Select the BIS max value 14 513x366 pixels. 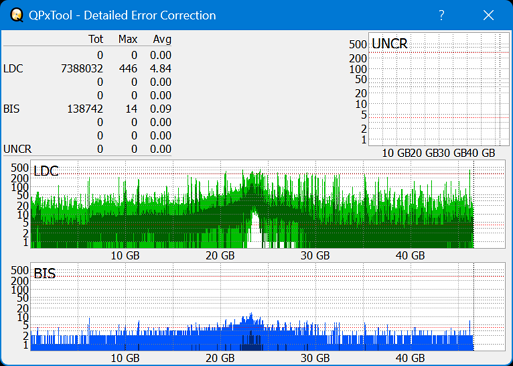click(131, 109)
